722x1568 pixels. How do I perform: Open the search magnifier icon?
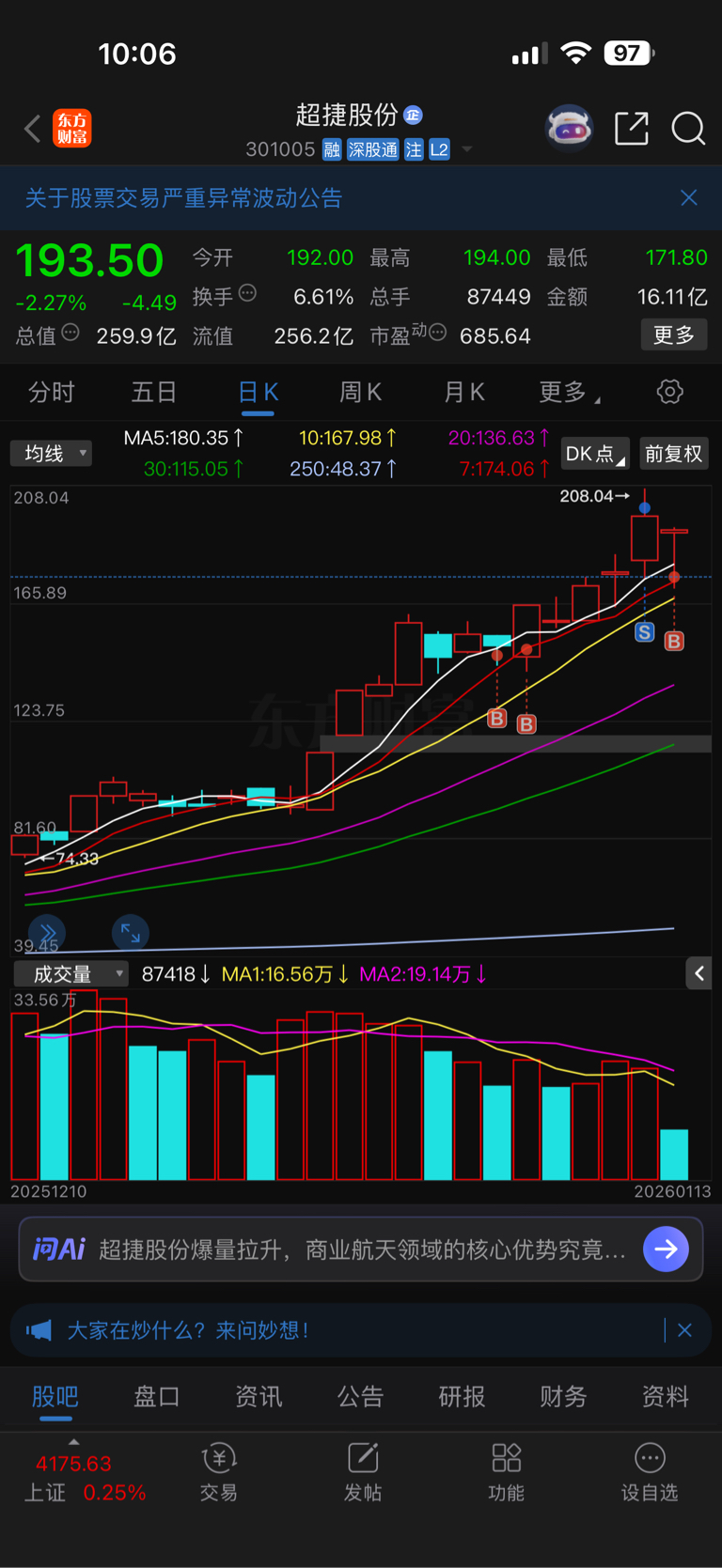[x=688, y=128]
